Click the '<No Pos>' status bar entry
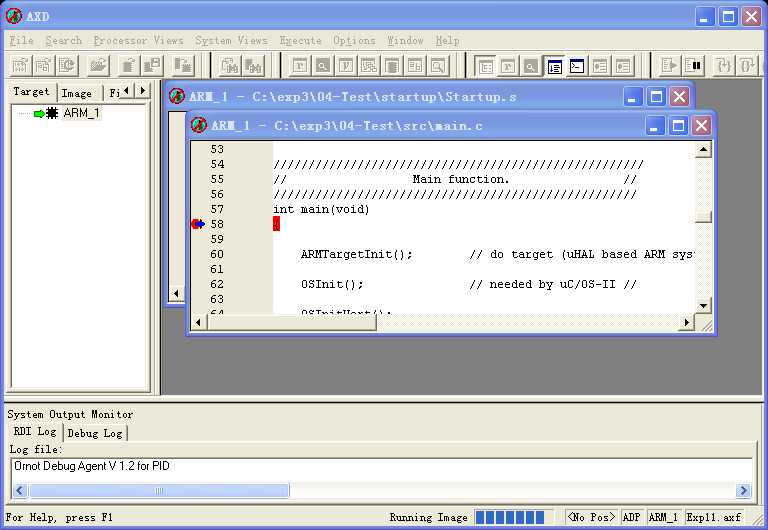Image resolution: width=768 pixels, height=530 pixels. point(591,517)
